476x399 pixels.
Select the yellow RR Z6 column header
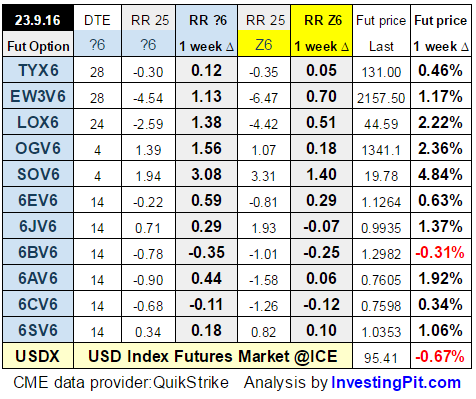[322, 31]
